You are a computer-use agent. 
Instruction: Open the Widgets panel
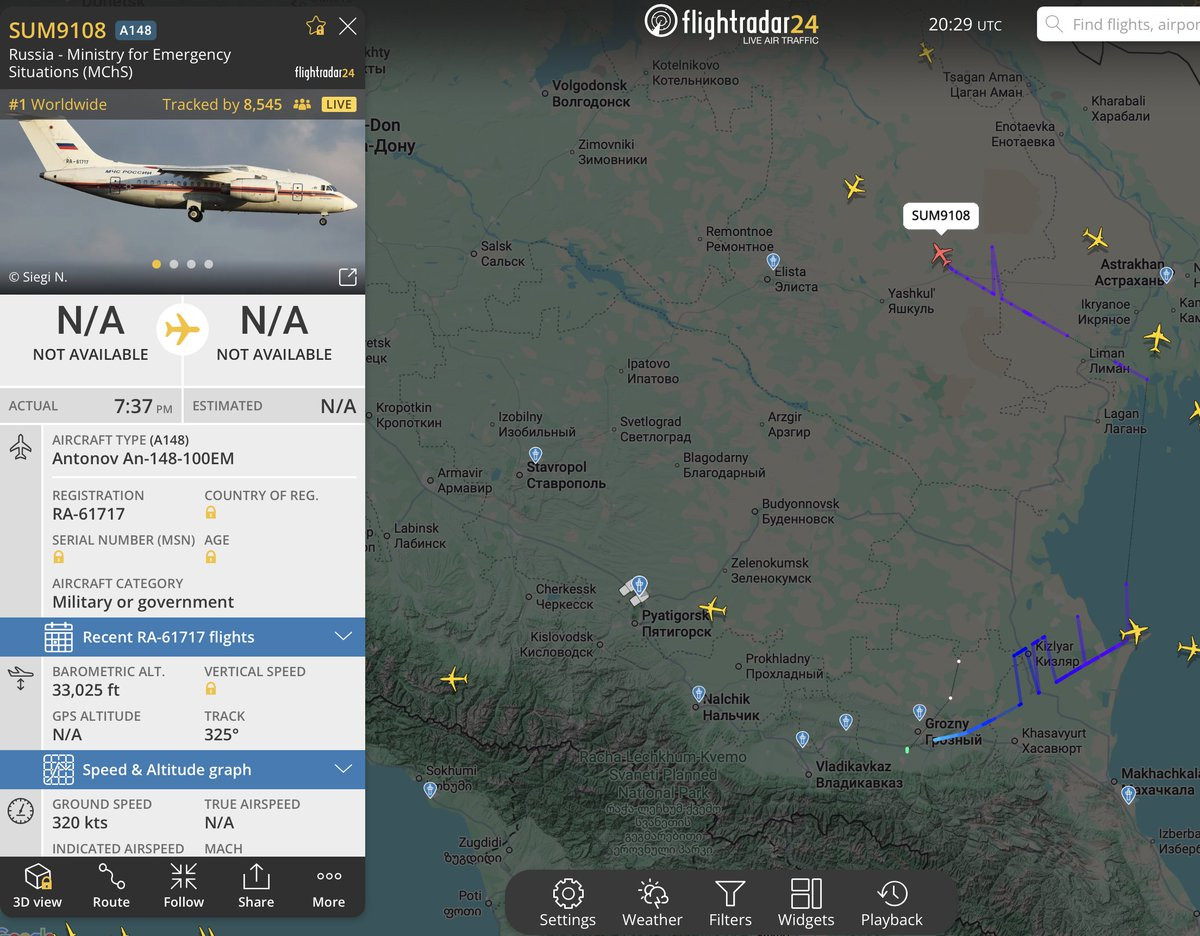click(806, 903)
